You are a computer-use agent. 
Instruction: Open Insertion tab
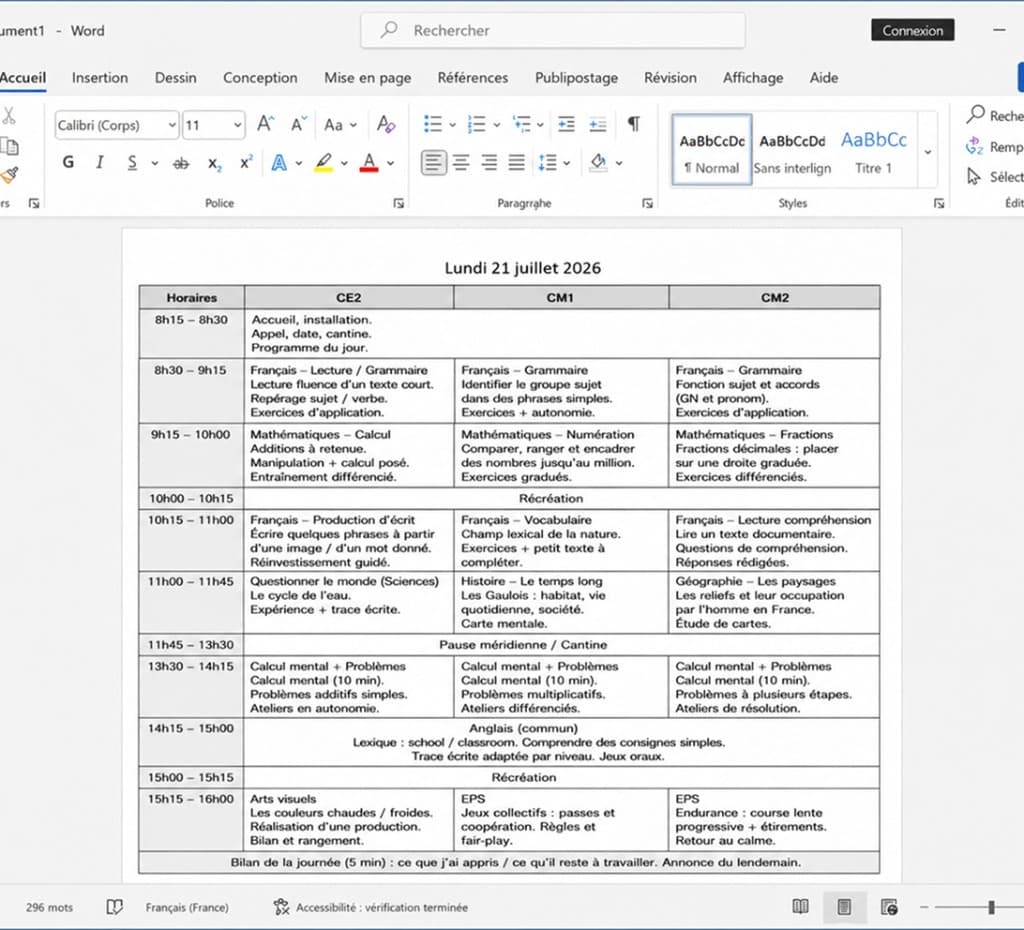tap(100, 78)
